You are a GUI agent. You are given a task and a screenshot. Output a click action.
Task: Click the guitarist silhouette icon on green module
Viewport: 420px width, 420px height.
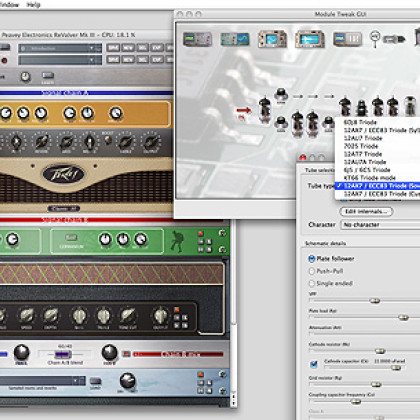pos(177,241)
